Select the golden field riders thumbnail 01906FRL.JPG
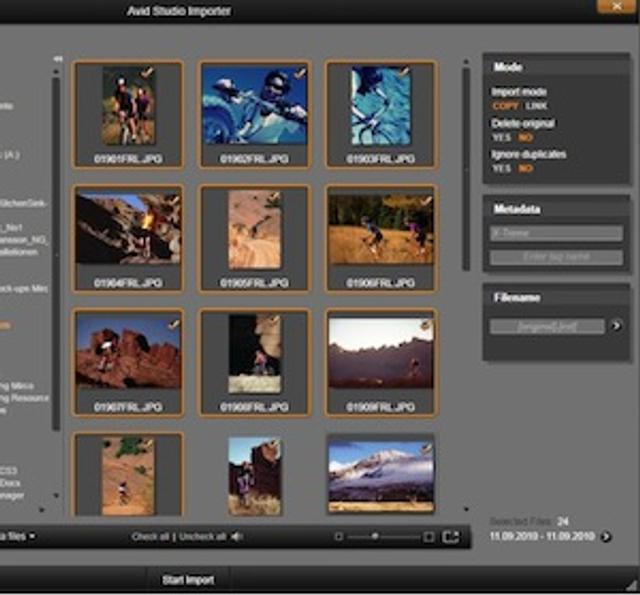Viewport: 640px width, 595px height. pos(381,239)
